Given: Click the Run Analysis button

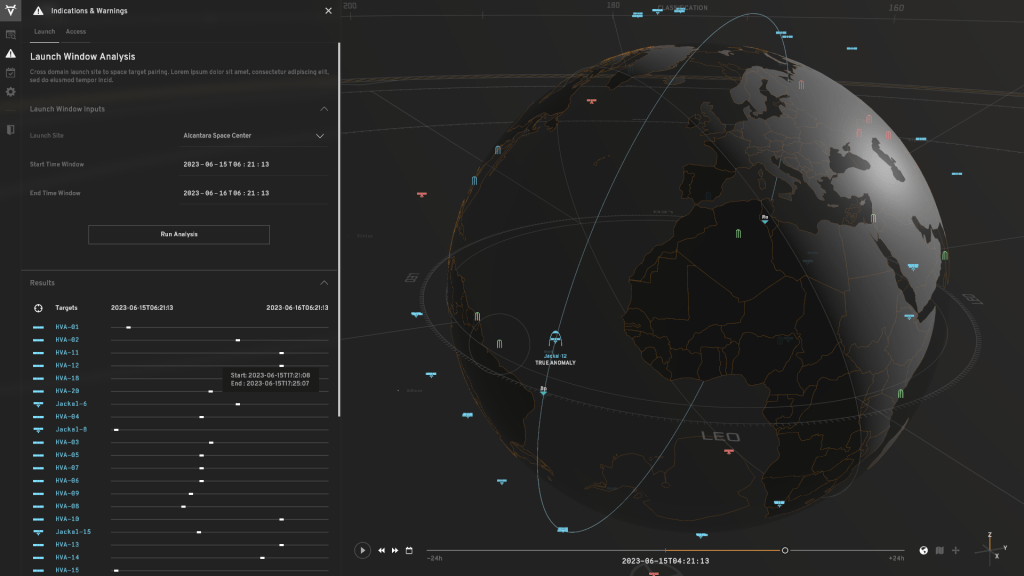Looking at the screenshot, I should (179, 234).
